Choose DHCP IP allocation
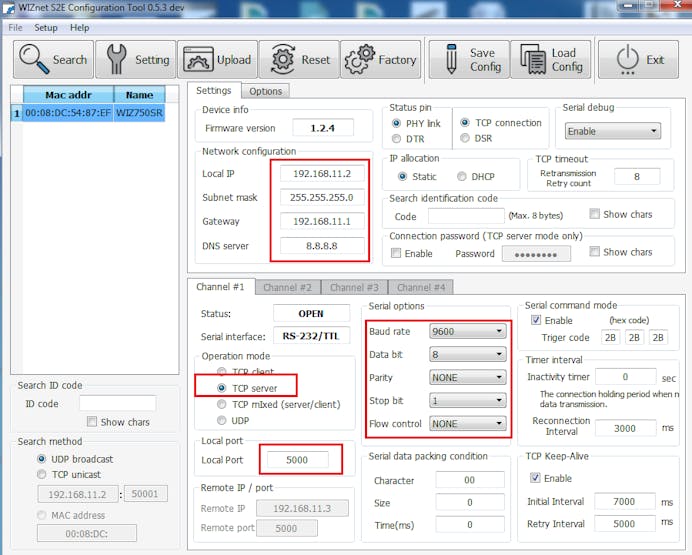Screen dimensions: 692x555 coord(462,176)
